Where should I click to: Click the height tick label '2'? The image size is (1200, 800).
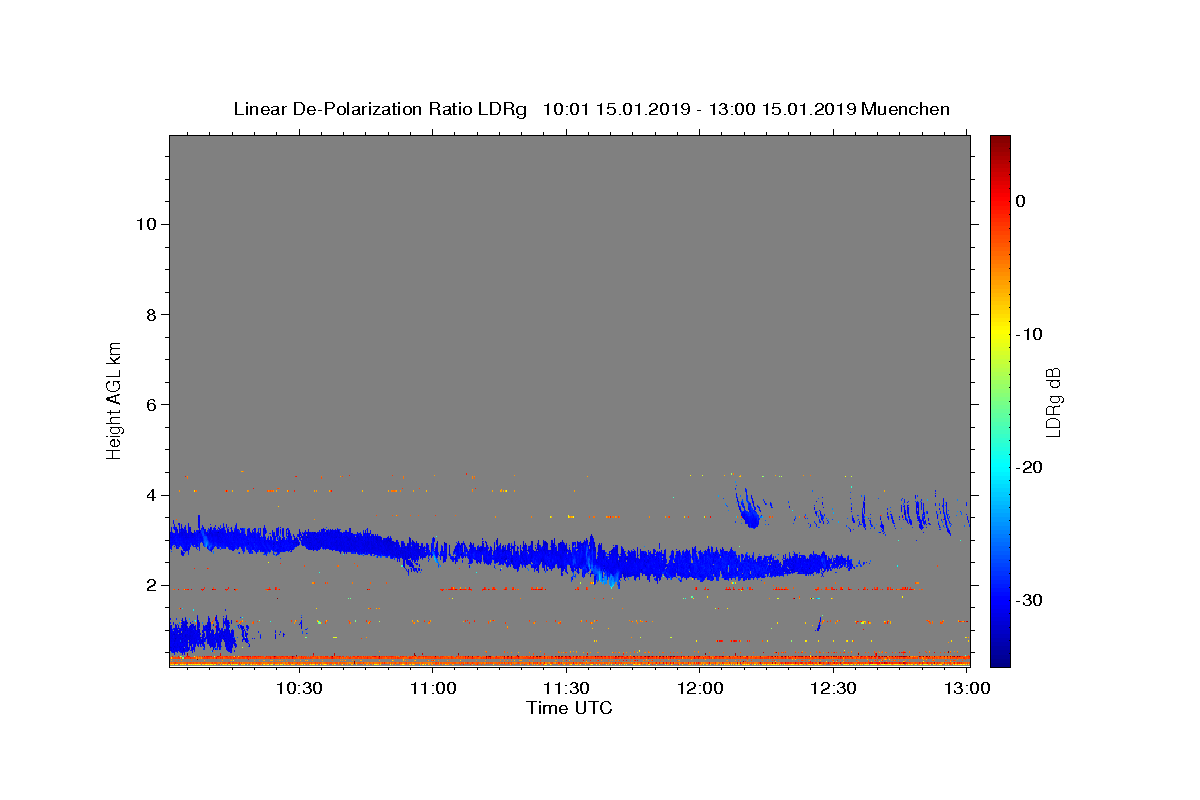coord(149,585)
